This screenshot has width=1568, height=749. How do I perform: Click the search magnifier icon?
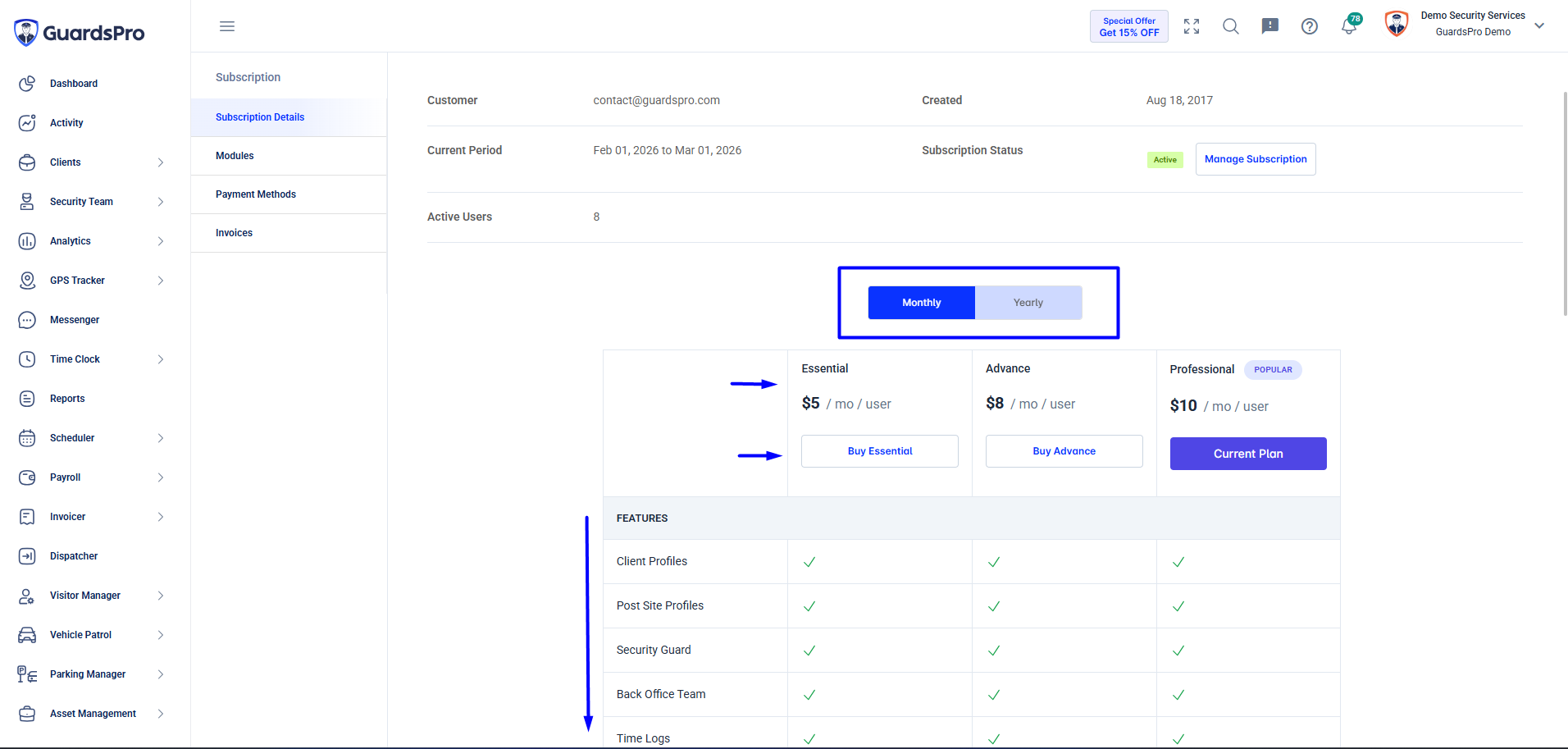point(1230,26)
